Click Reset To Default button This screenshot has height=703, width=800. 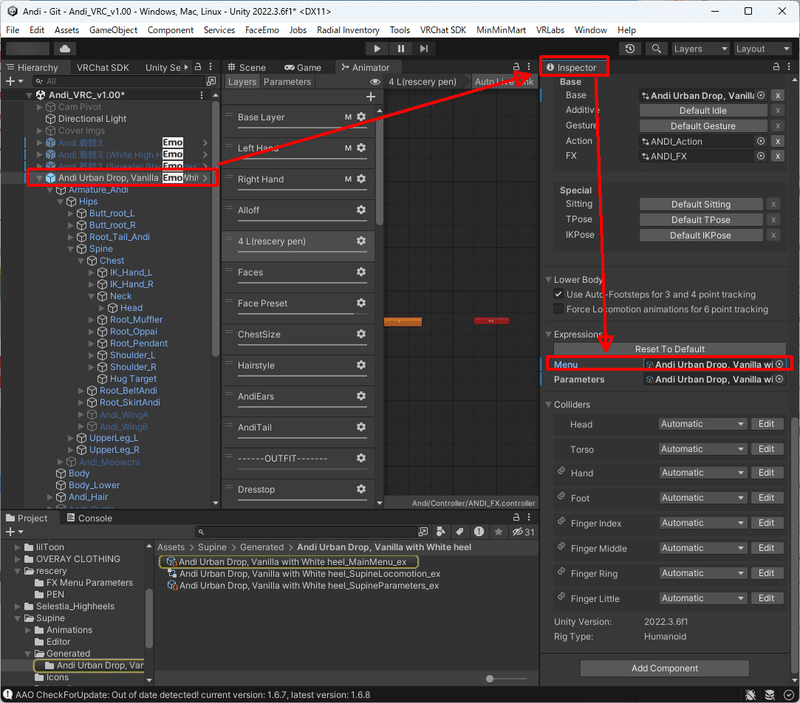(x=669, y=349)
